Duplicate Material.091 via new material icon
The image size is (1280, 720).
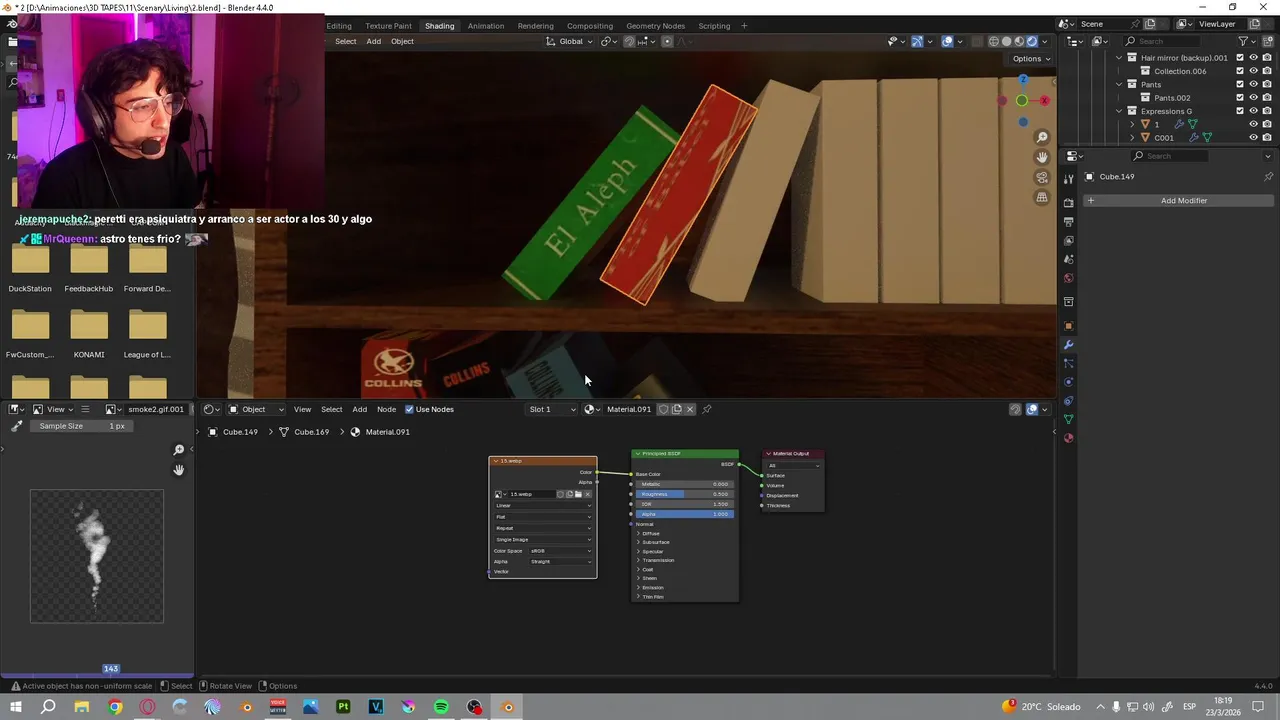pos(677,409)
